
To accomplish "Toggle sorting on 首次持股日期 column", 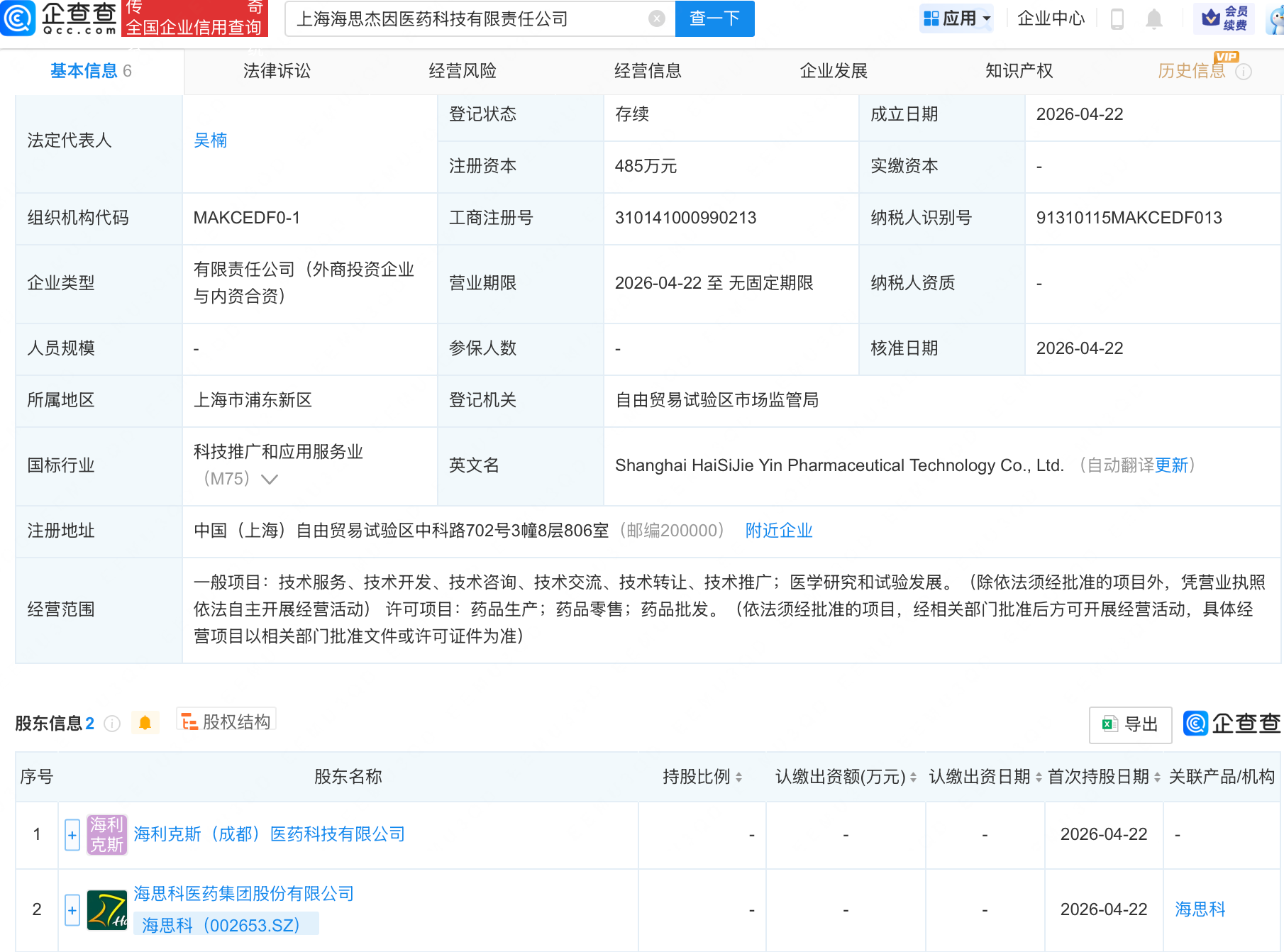I will pyautogui.click(x=1156, y=777).
